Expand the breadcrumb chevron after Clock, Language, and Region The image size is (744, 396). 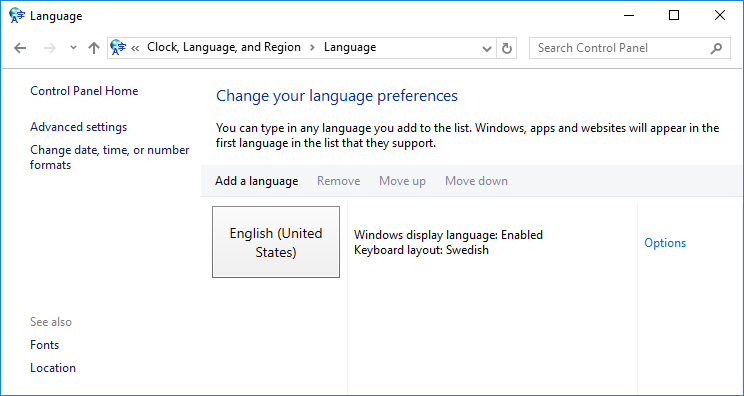(313, 47)
